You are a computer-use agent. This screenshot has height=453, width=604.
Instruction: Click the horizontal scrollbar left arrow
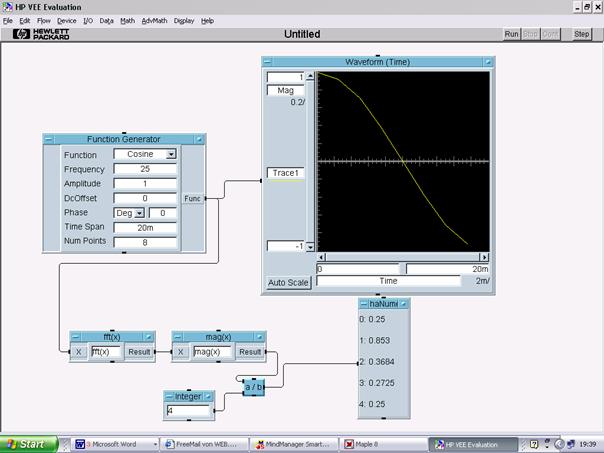[x=322, y=257]
